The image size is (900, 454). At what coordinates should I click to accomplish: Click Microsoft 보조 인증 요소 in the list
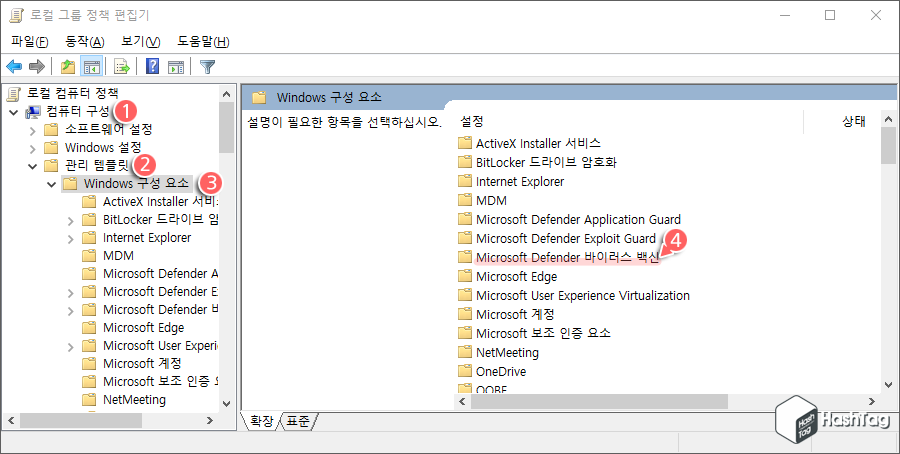543,333
